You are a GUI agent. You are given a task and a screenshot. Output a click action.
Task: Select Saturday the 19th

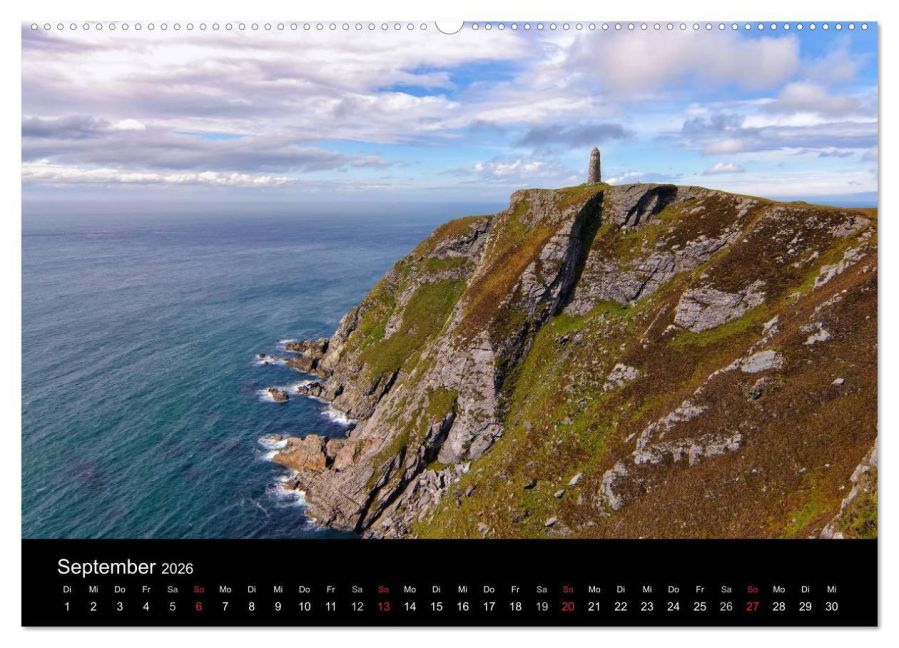[x=542, y=606]
